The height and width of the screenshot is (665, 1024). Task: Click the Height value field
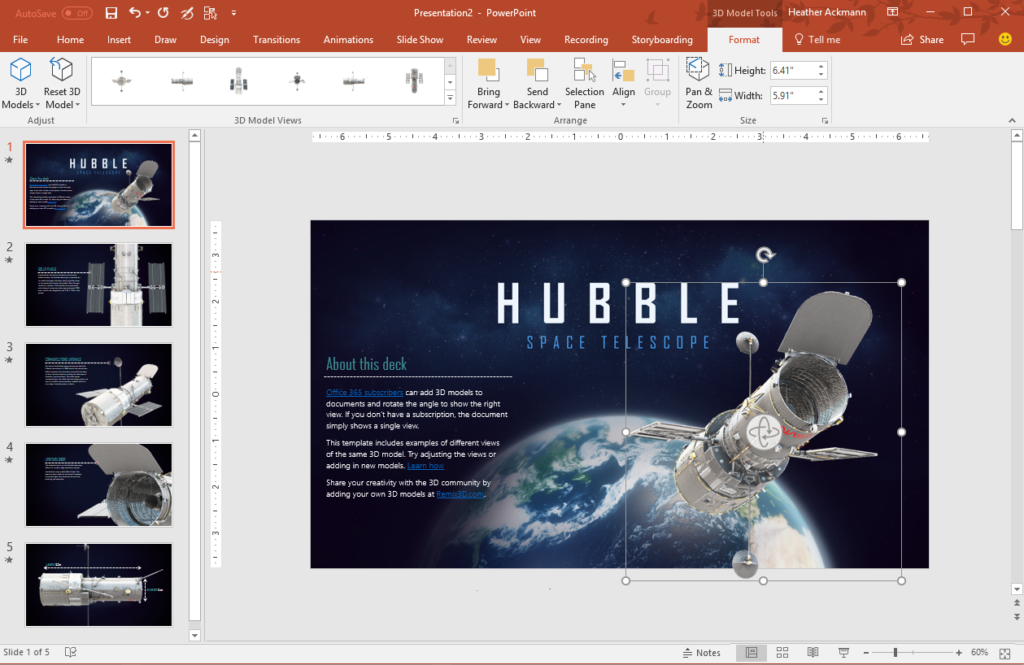click(x=792, y=71)
